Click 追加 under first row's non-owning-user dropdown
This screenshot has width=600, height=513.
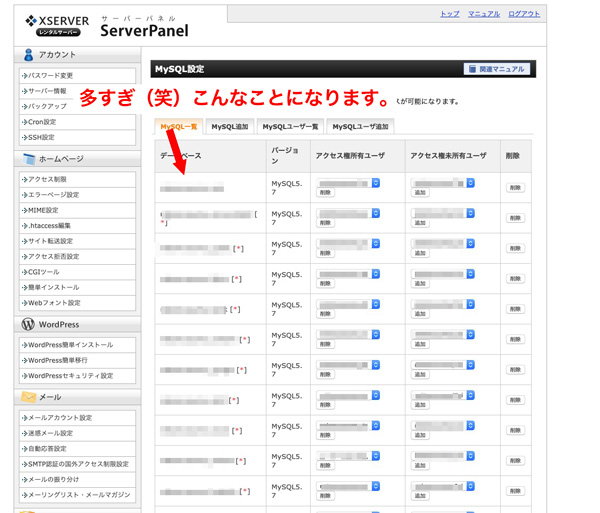coord(420,192)
